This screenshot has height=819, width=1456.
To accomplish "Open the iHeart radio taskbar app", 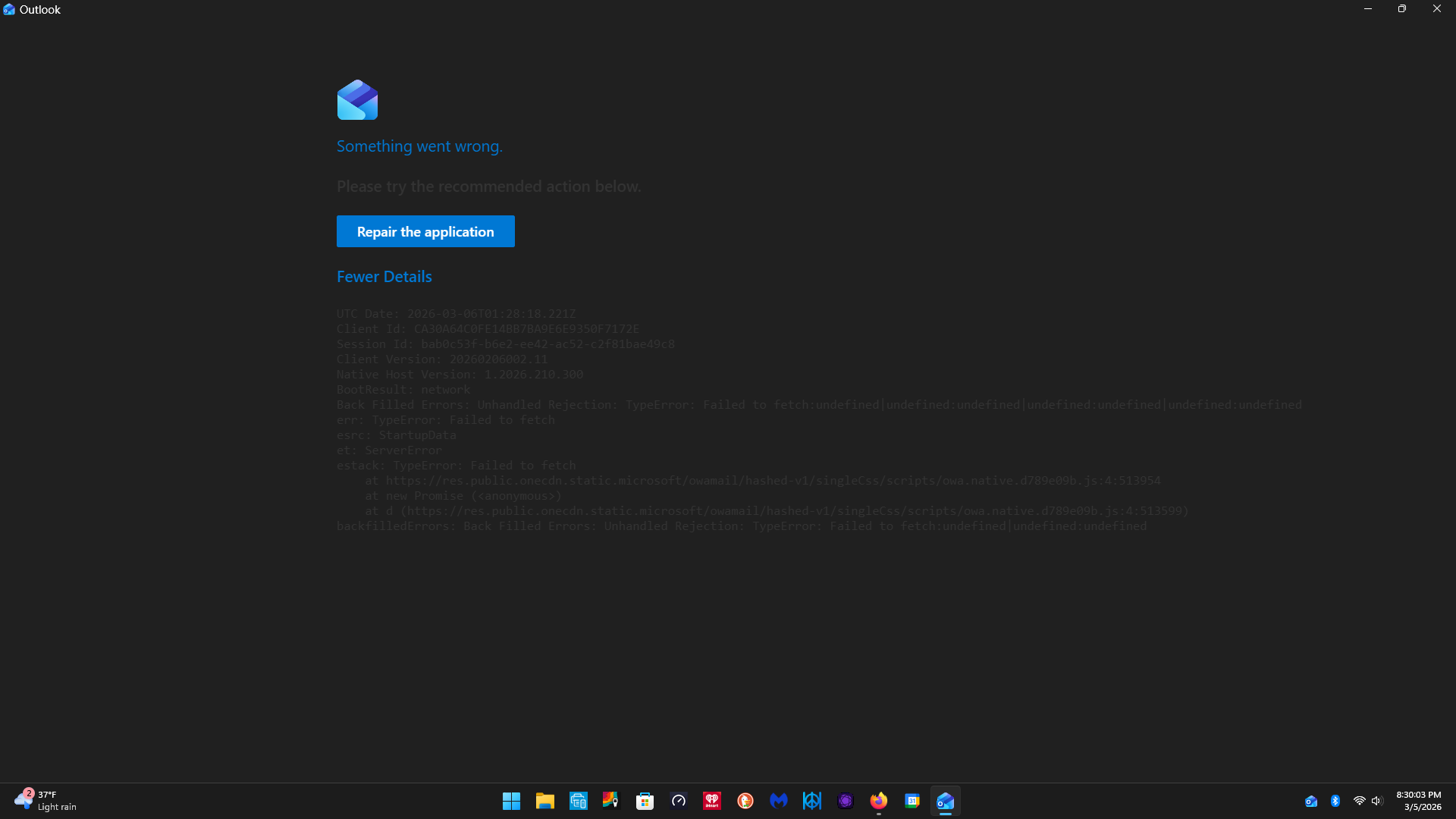I will (711, 801).
